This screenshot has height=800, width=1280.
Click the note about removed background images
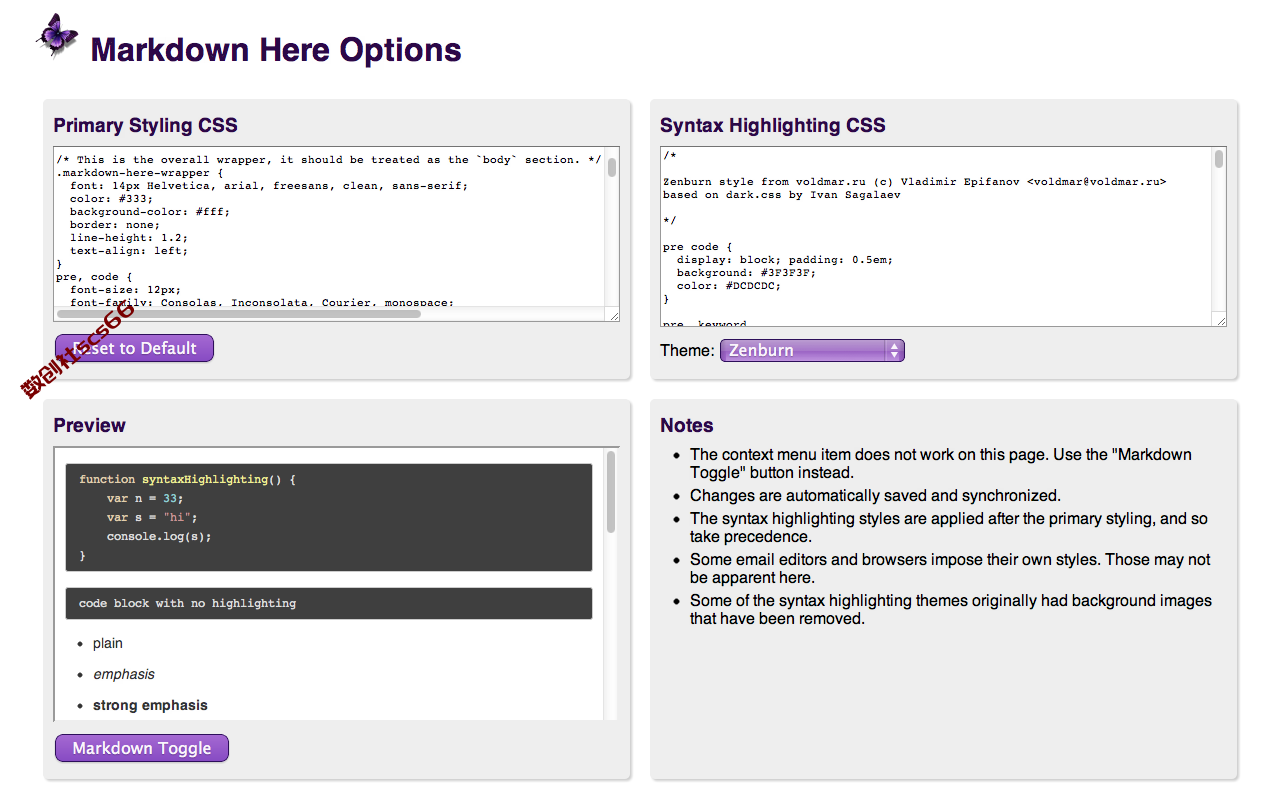pos(951,609)
